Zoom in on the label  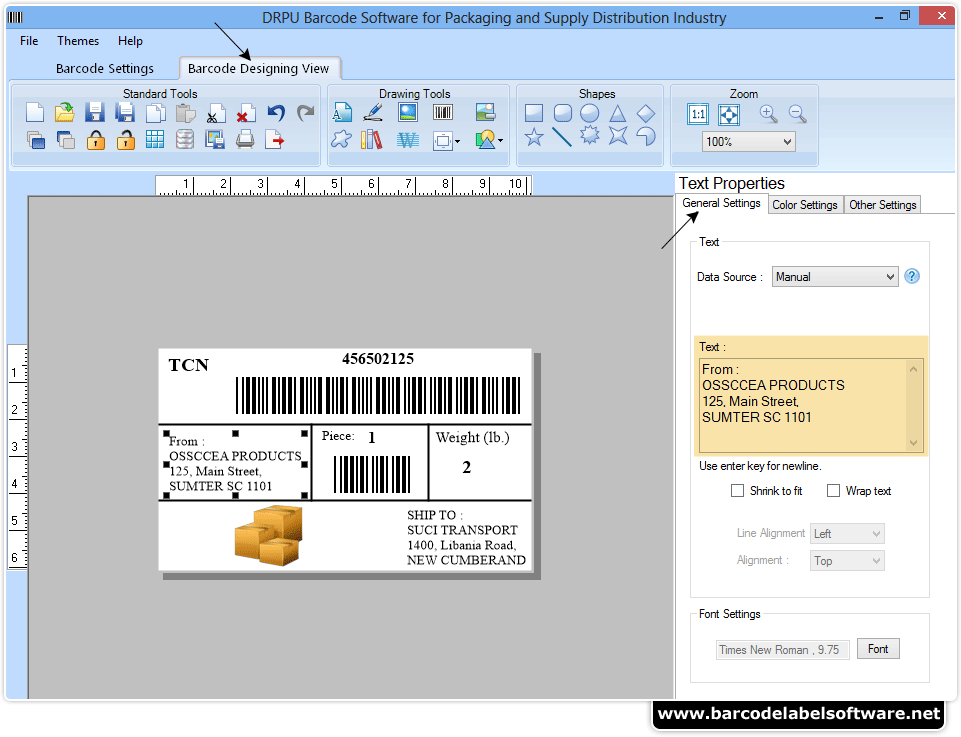click(768, 114)
